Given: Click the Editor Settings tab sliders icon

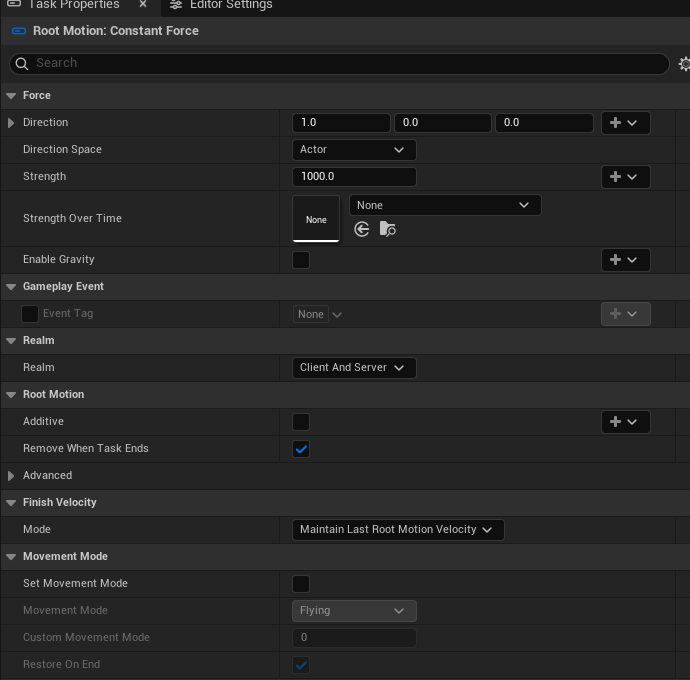Looking at the screenshot, I should tap(176, 5).
